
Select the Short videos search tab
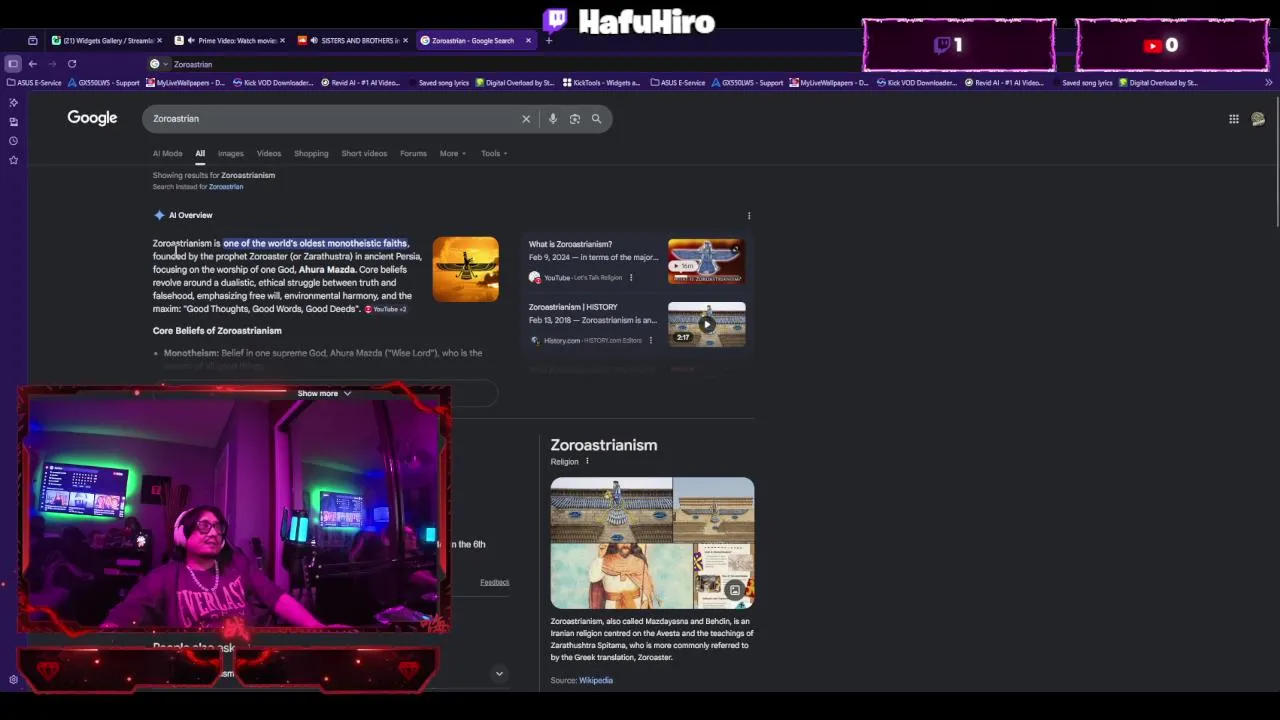tap(364, 153)
